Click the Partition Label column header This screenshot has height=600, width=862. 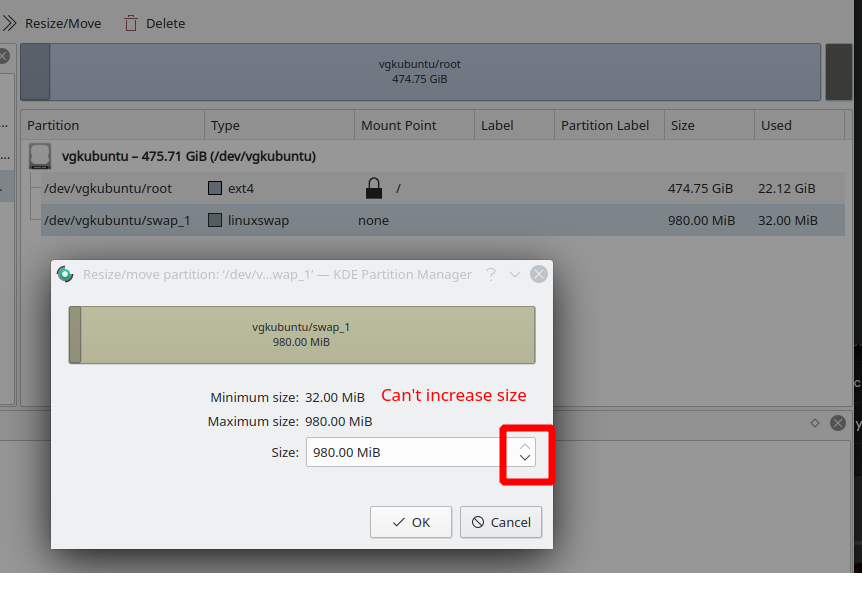(609, 125)
